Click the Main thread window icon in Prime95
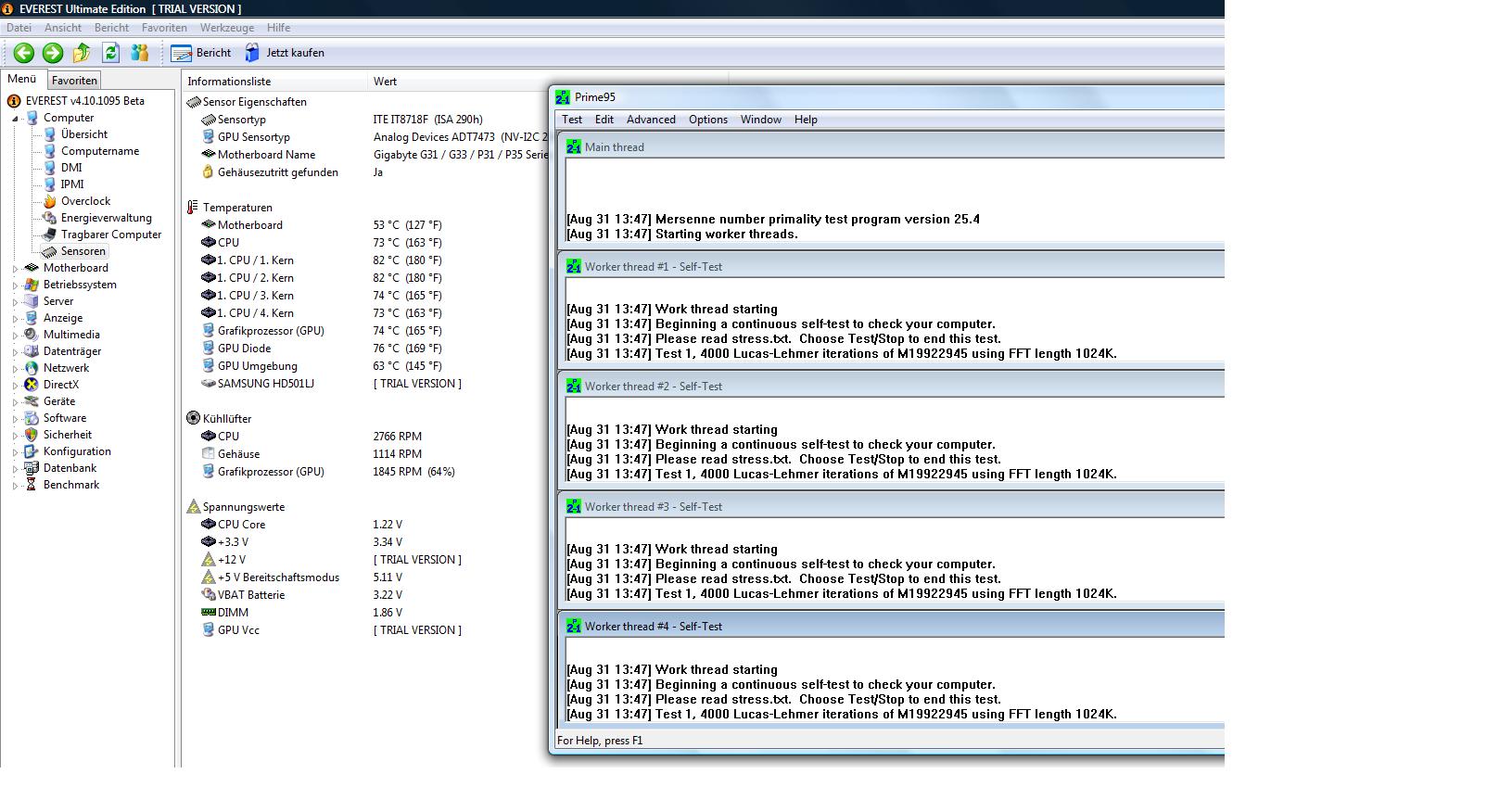The image size is (1500, 812). (x=574, y=146)
